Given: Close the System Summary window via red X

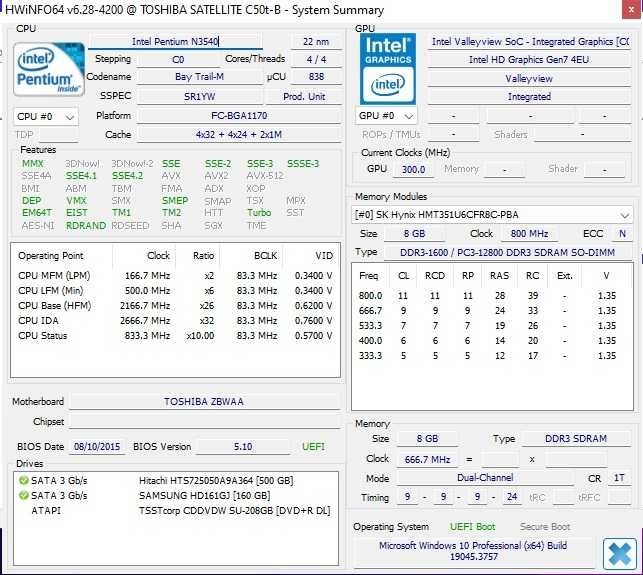Looking at the screenshot, I should pyautogui.click(x=632, y=10).
